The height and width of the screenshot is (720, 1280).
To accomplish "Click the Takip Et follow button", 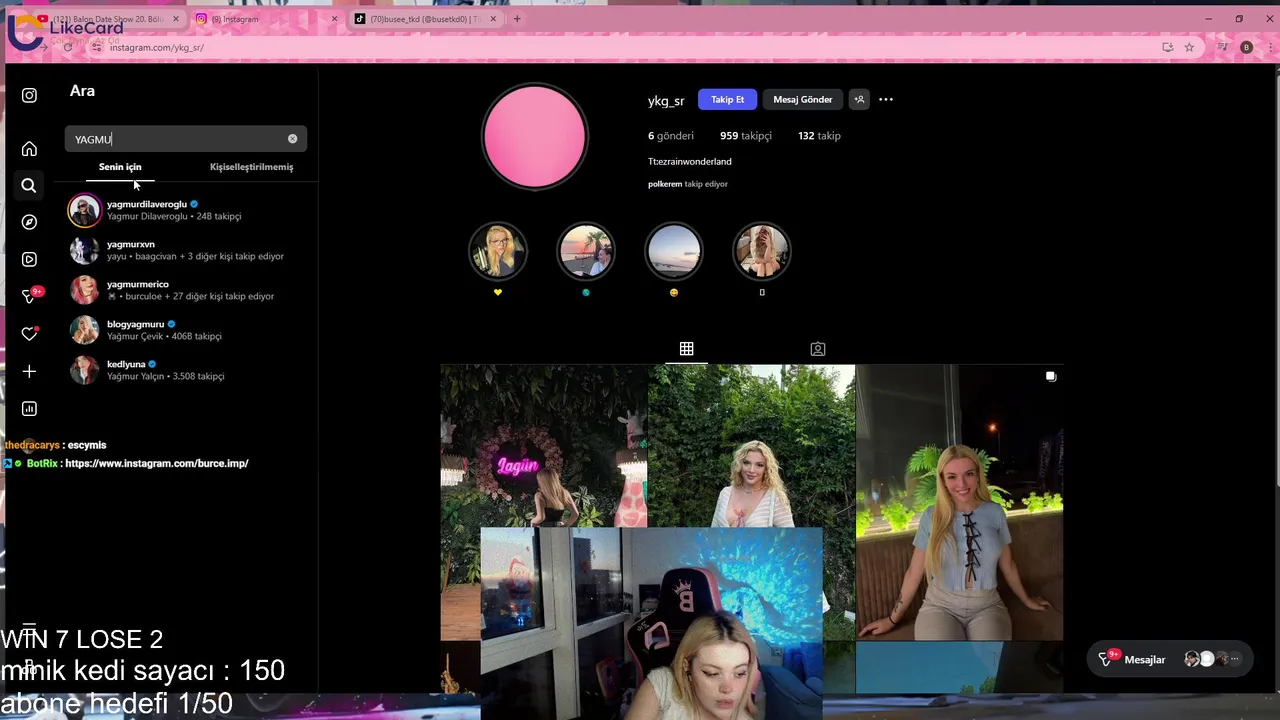I will tap(727, 99).
